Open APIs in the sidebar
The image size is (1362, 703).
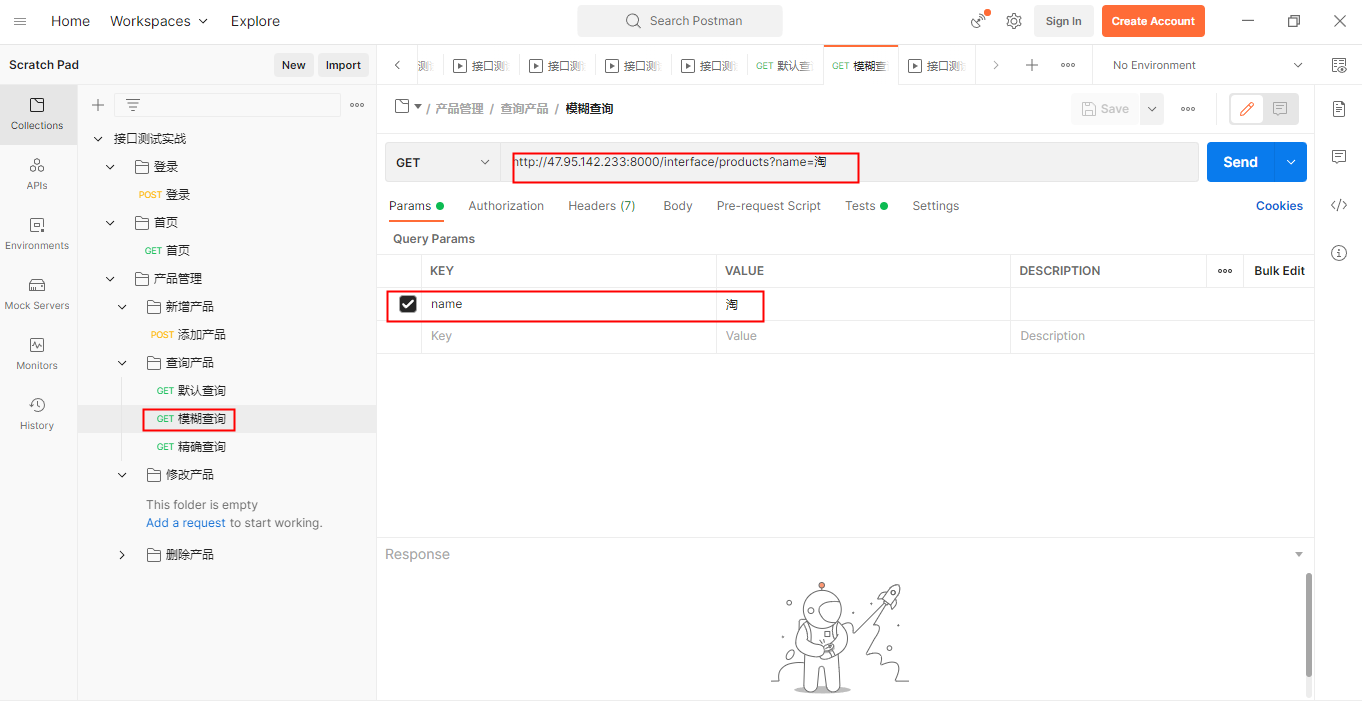[x=37, y=174]
